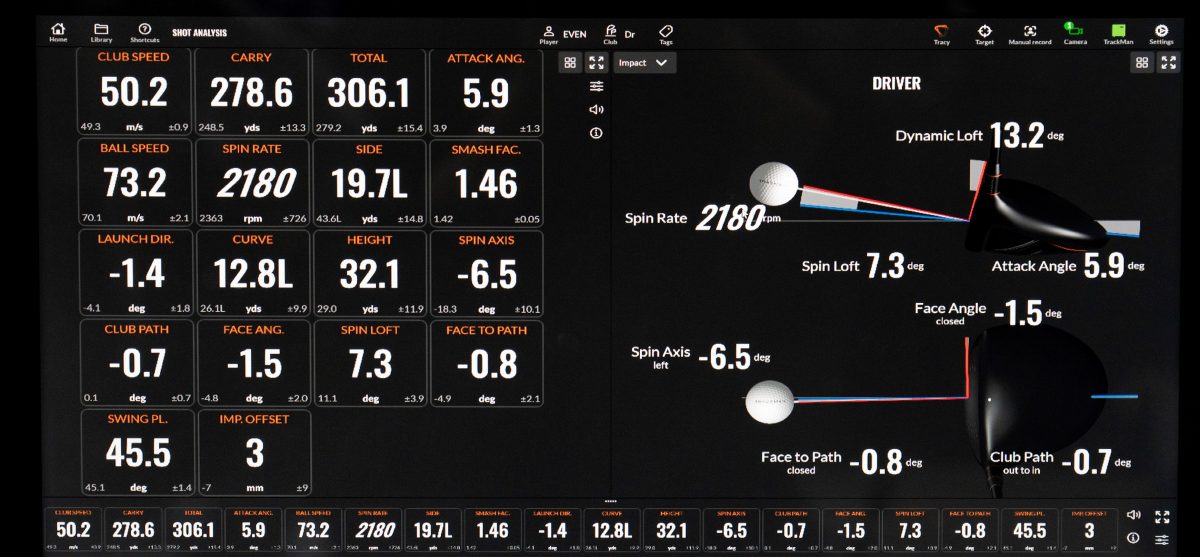Select the Club Speed data tile
Image resolution: width=1200 pixels, height=557 pixels.
point(134,92)
